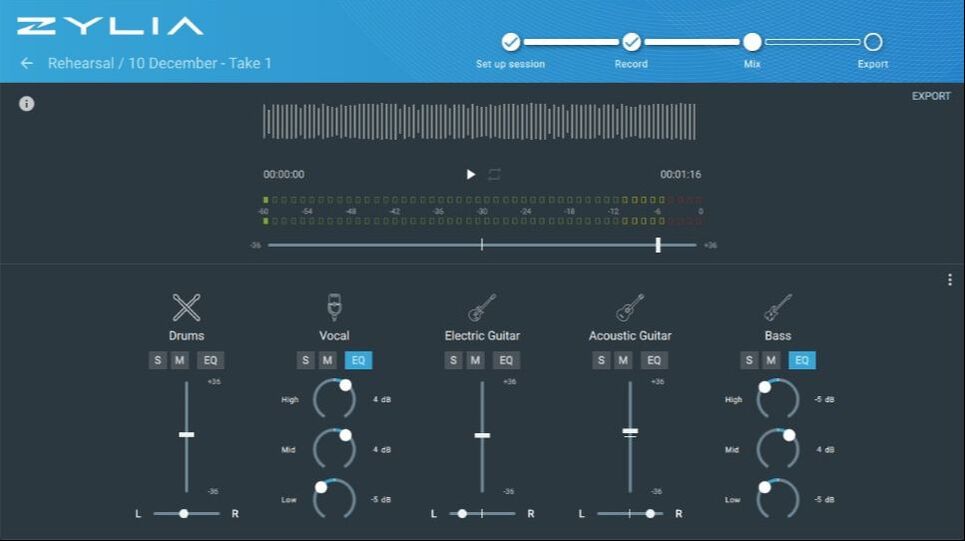Close the Vocal EQ panel

coord(358,360)
